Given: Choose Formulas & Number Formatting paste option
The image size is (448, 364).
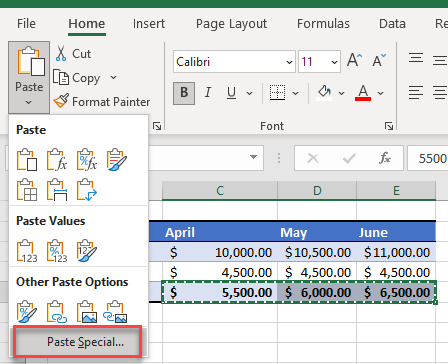Looking at the screenshot, I should [x=87, y=160].
